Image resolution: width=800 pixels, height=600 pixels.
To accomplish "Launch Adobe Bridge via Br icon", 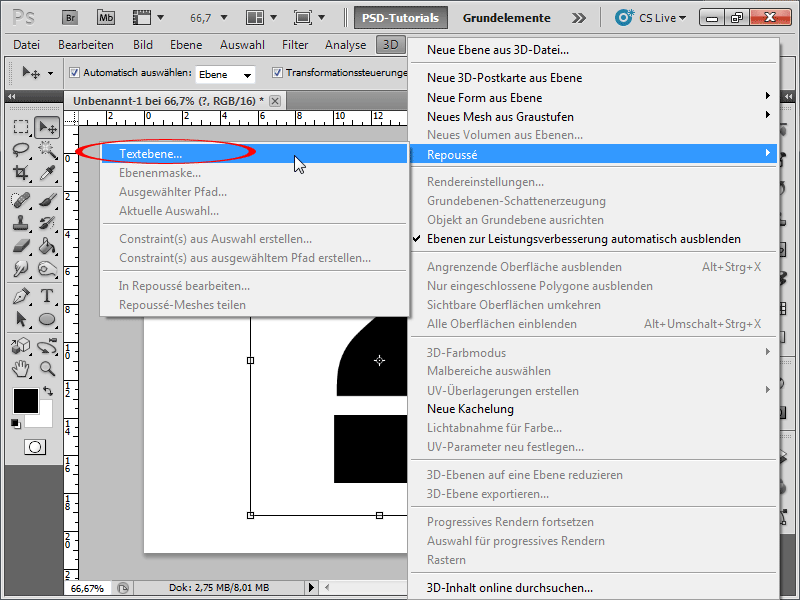I will (70, 18).
